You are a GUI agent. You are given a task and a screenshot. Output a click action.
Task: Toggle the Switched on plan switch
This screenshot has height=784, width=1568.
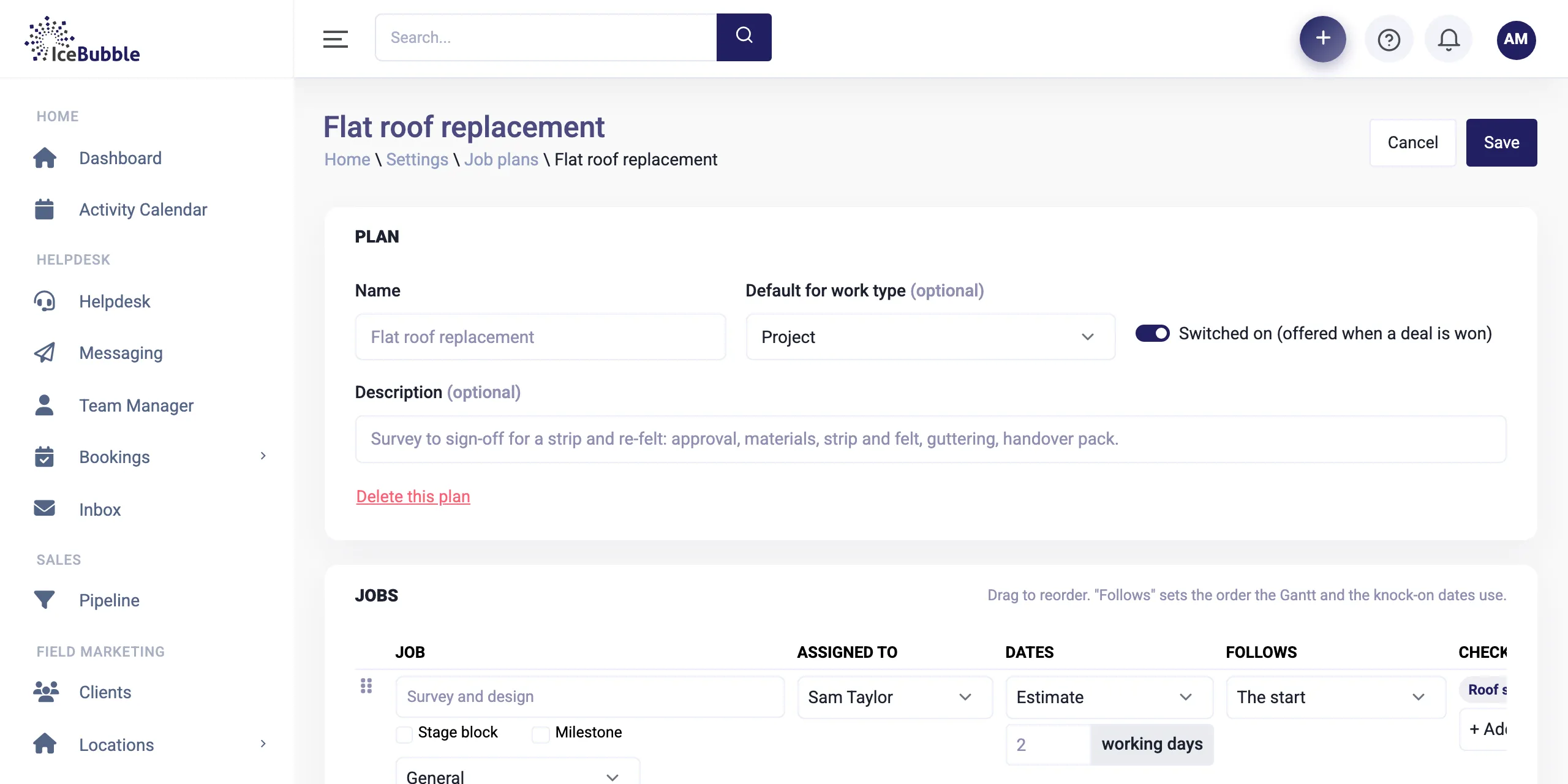click(1152, 333)
